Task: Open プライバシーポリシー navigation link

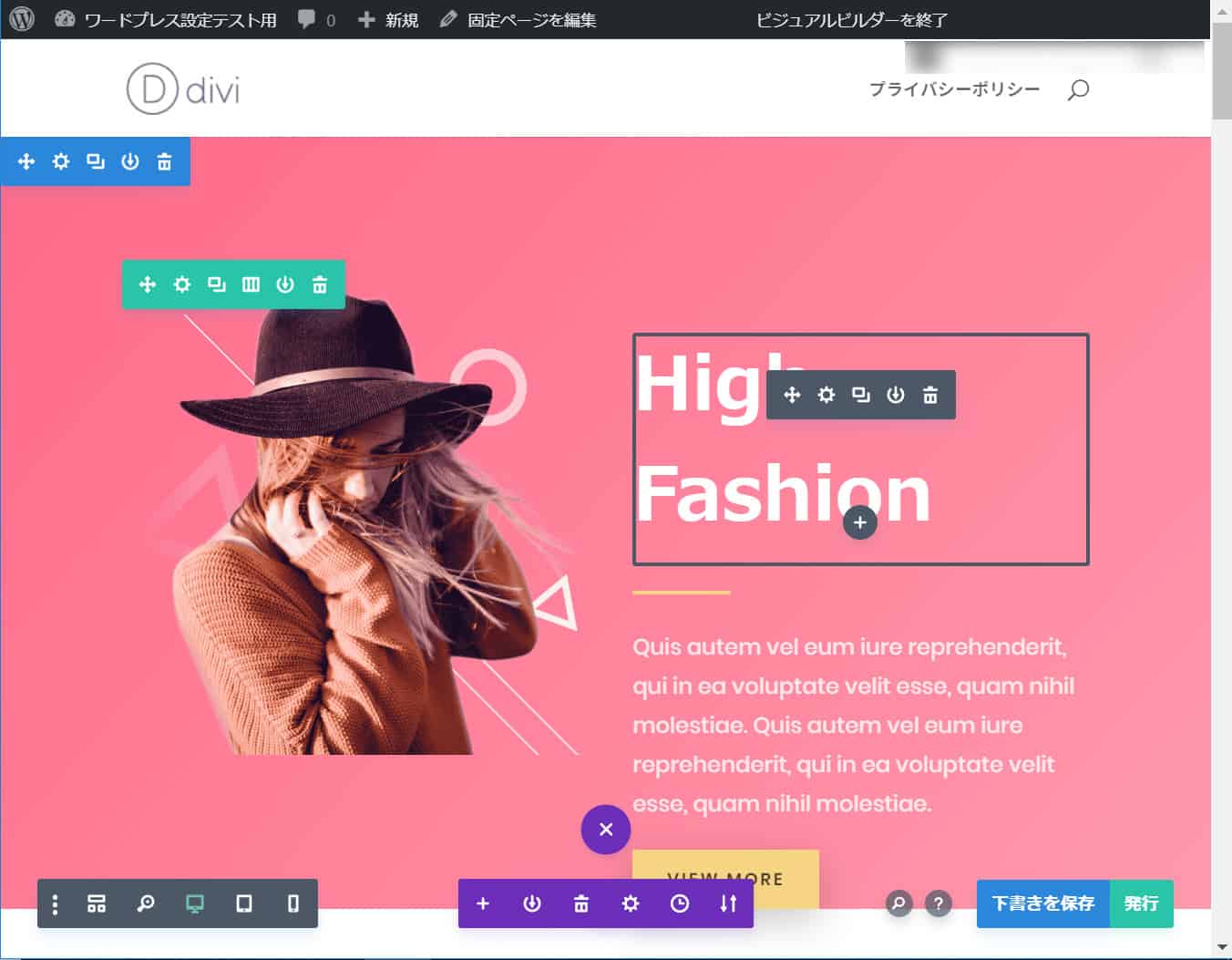Action: pyautogui.click(x=954, y=89)
